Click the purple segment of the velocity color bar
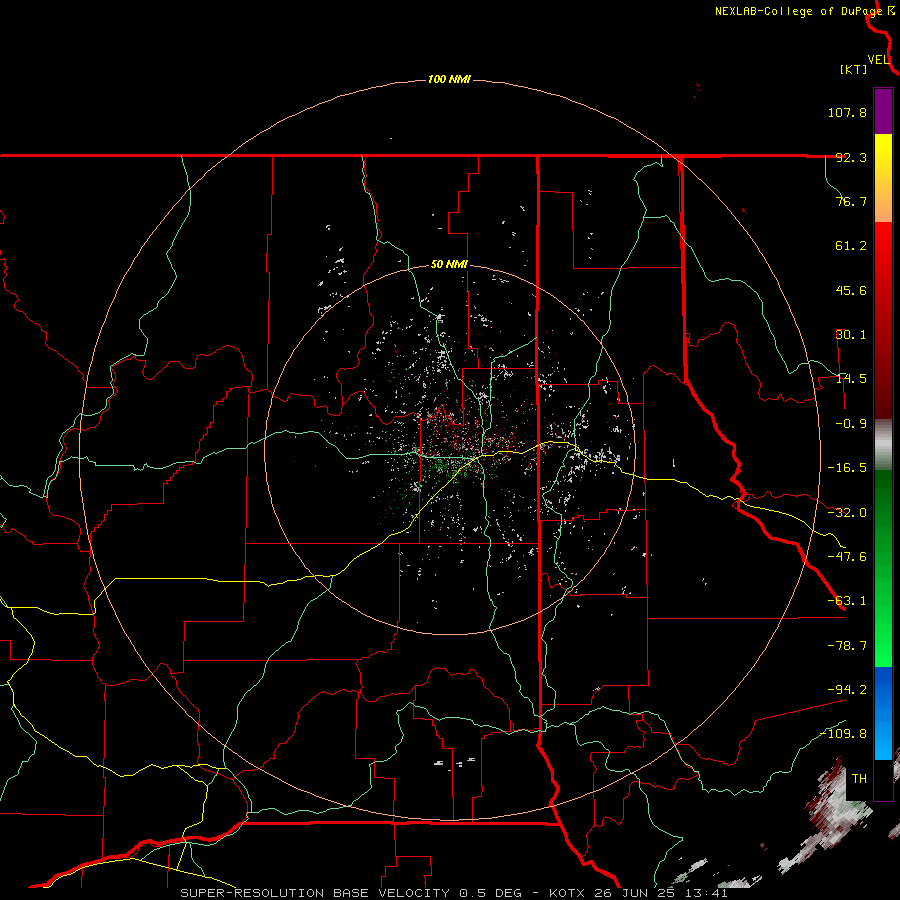This screenshot has width=900, height=900. click(x=883, y=111)
